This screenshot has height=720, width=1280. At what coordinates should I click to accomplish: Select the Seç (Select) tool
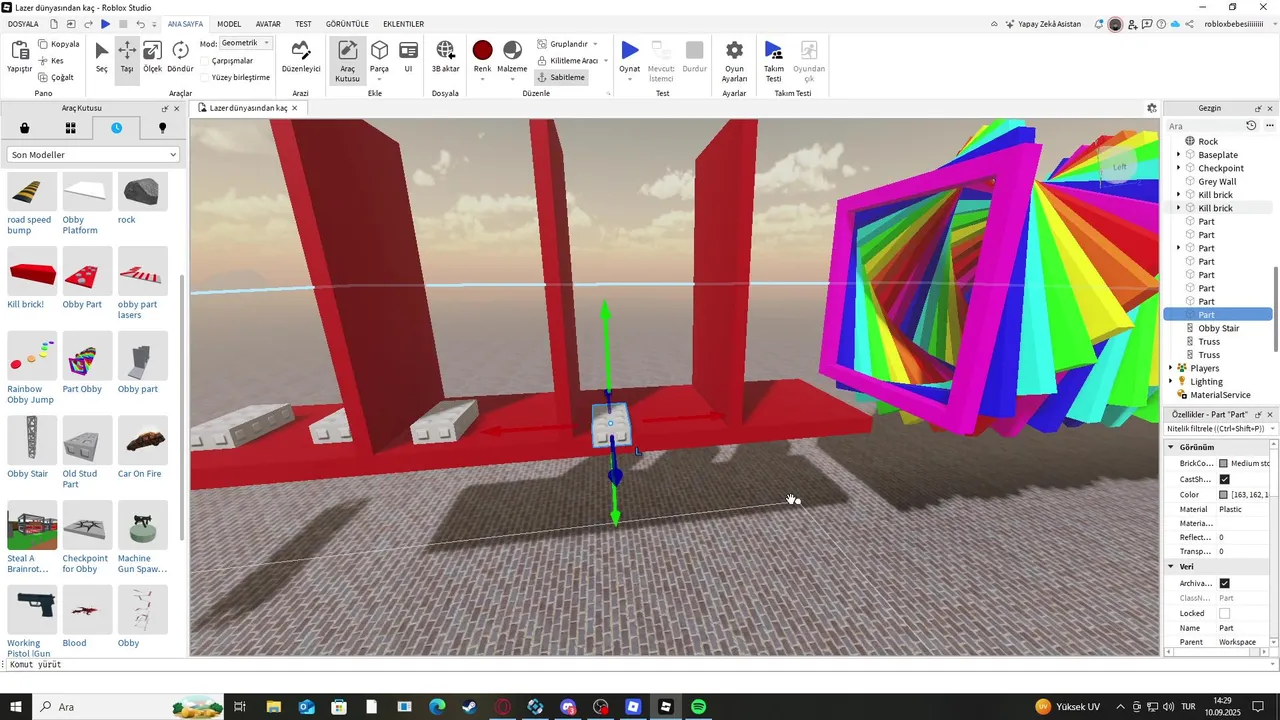(101, 57)
